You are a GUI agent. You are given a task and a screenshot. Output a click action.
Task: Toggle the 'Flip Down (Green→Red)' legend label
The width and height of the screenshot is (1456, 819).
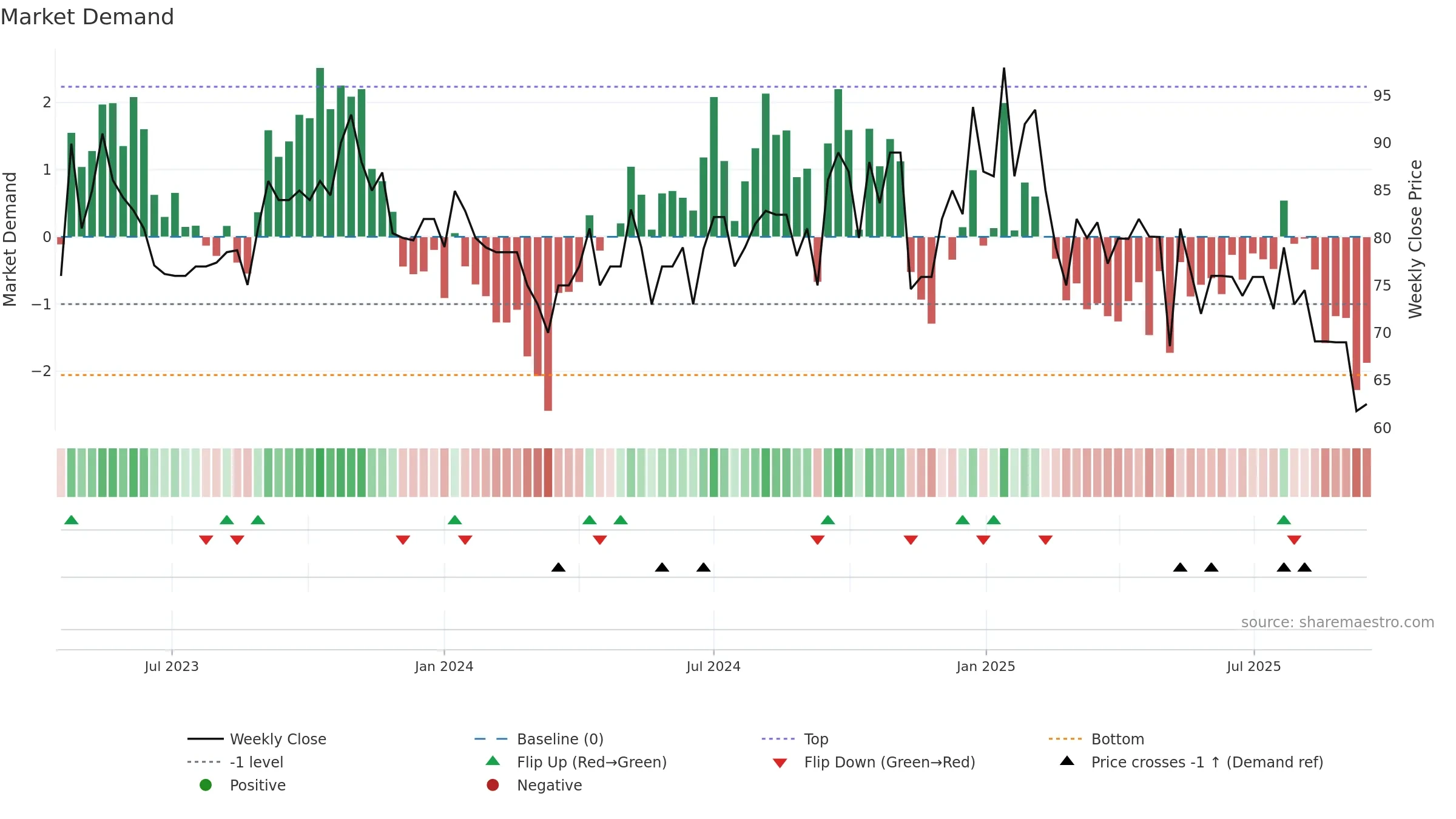click(889, 762)
